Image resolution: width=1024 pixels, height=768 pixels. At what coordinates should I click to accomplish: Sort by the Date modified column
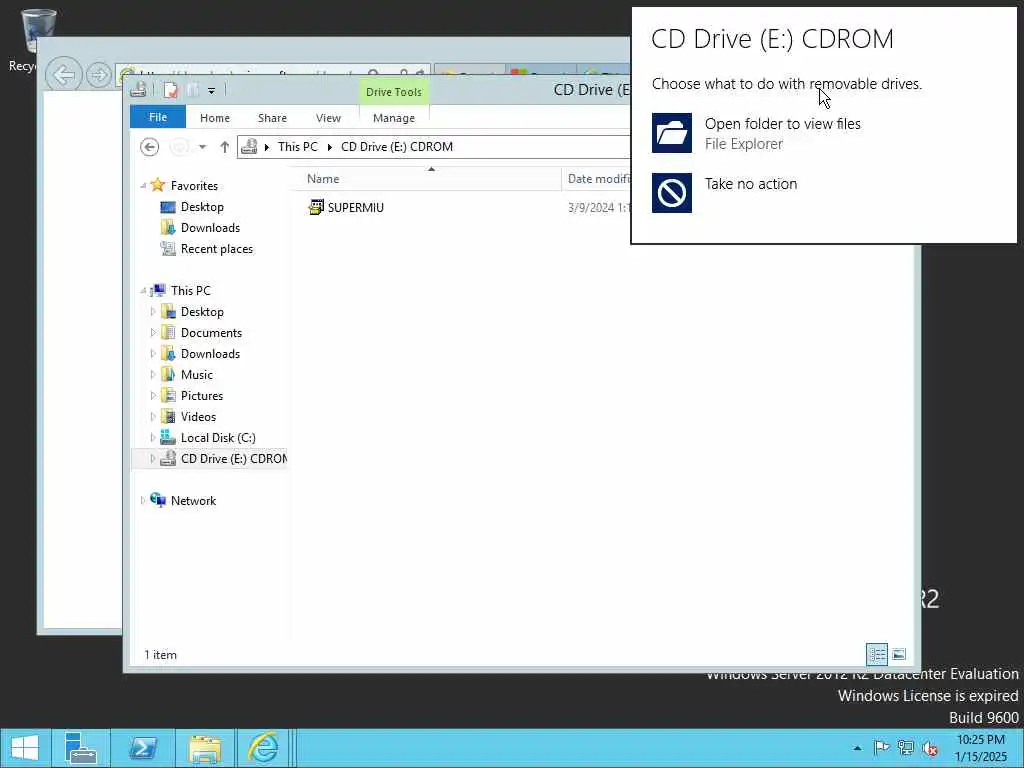tap(598, 179)
